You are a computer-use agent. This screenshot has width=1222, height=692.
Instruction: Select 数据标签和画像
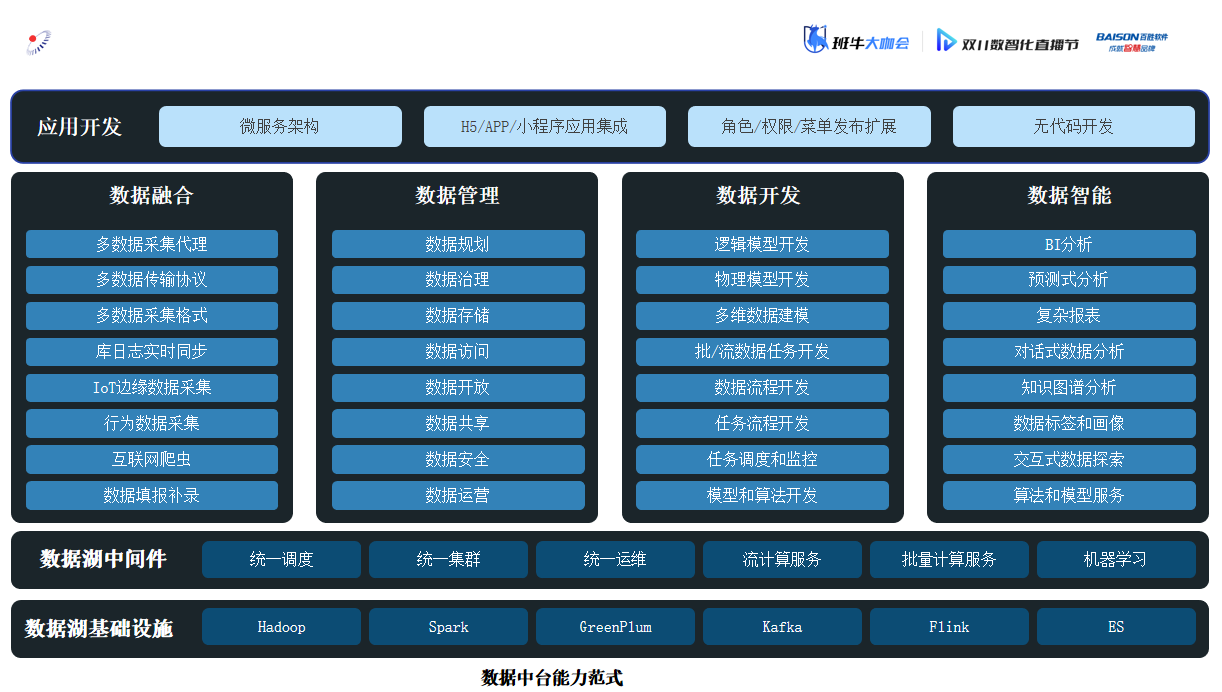point(1069,424)
